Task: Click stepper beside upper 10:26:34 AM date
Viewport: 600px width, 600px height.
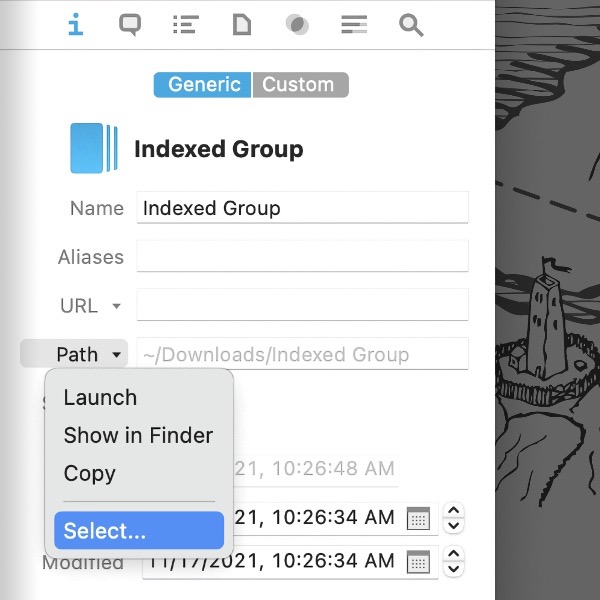Action: [453, 518]
